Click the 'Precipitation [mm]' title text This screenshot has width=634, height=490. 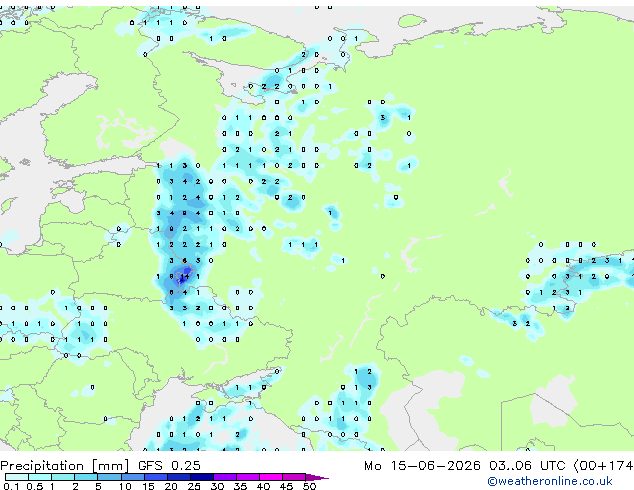(65, 466)
